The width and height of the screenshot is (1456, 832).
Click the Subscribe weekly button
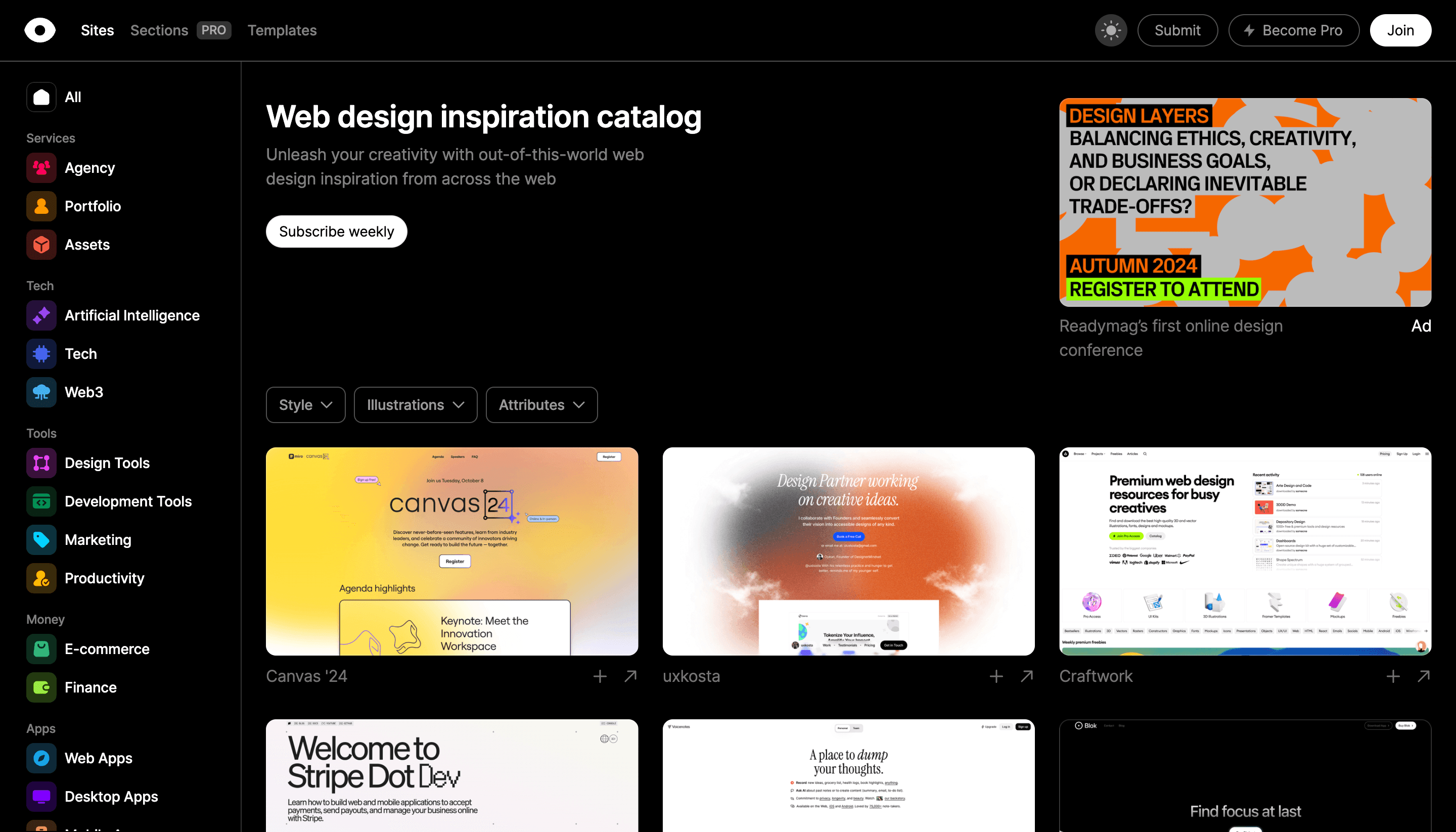pos(337,232)
